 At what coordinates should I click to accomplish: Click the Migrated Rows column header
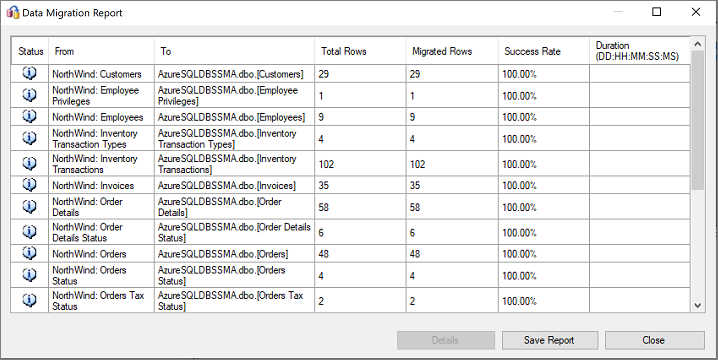tap(452, 51)
